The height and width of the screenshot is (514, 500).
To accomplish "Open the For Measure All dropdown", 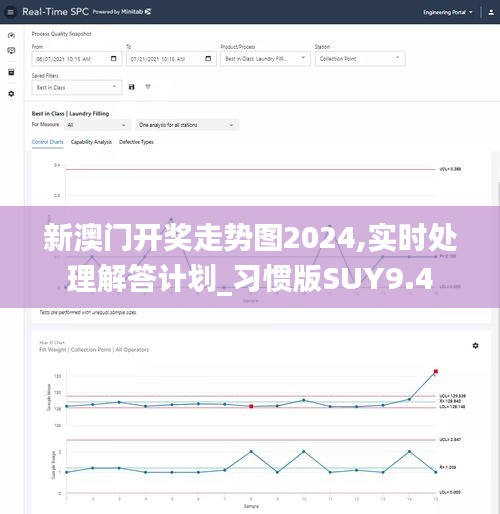I will (x=97, y=125).
